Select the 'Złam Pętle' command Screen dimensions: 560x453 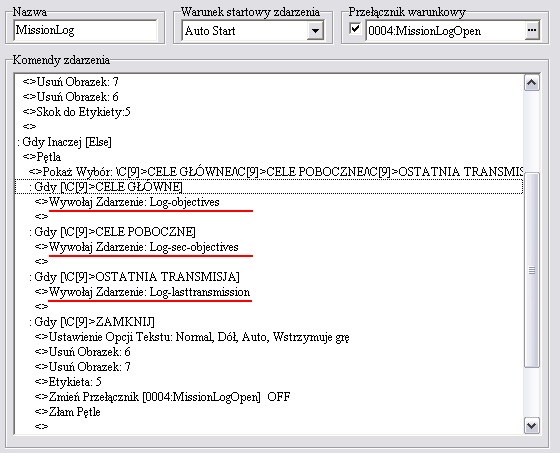[74, 412]
